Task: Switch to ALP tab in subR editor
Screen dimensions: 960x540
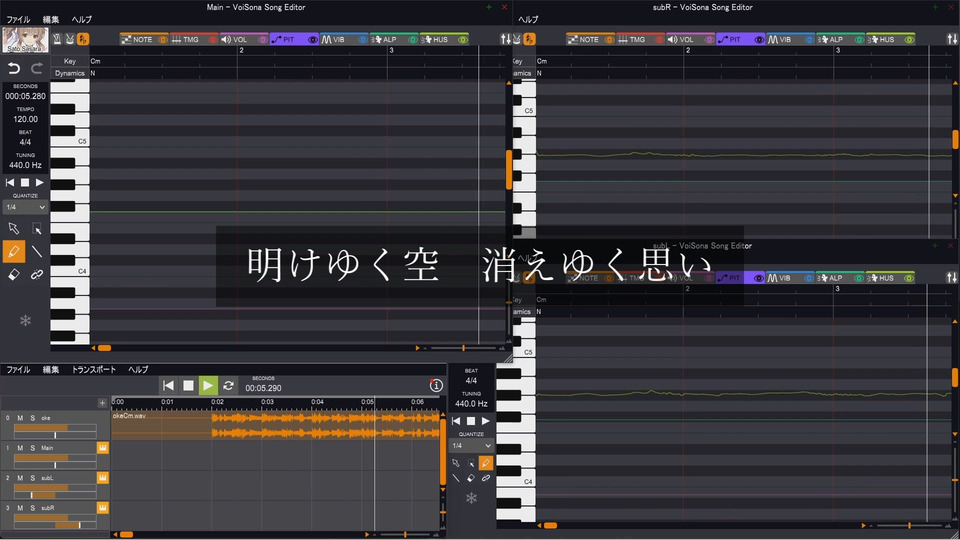Action: pyautogui.click(x=831, y=39)
